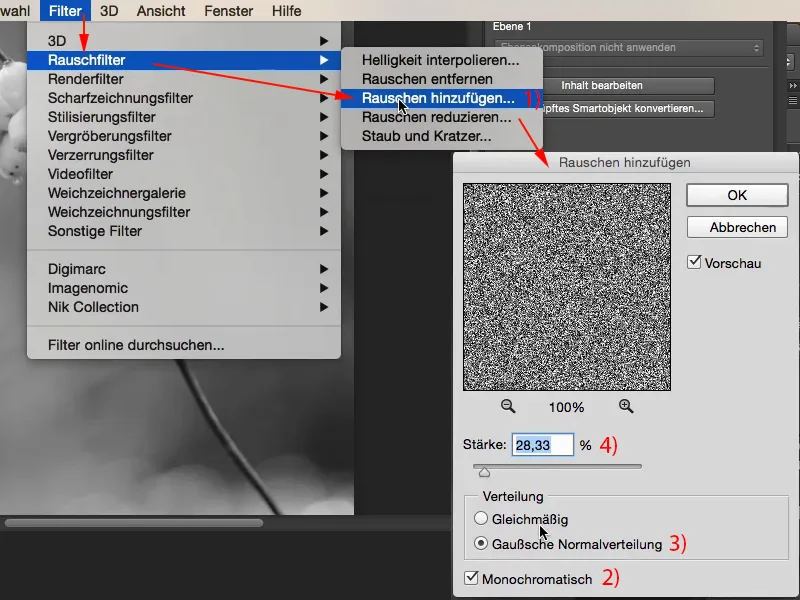Expand the Sonstige Filter submenu
Viewport: 800px width, 600px height.
[x=184, y=231]
